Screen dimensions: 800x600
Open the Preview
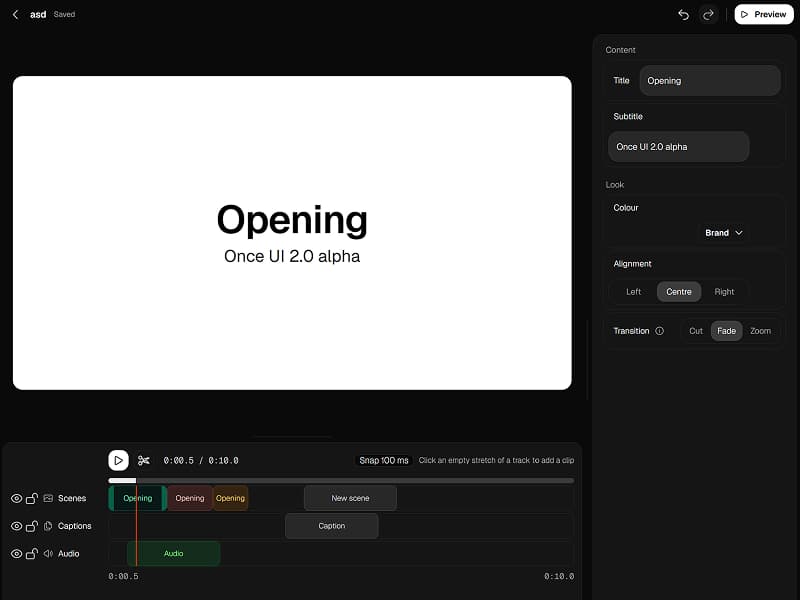pos(764,14)
